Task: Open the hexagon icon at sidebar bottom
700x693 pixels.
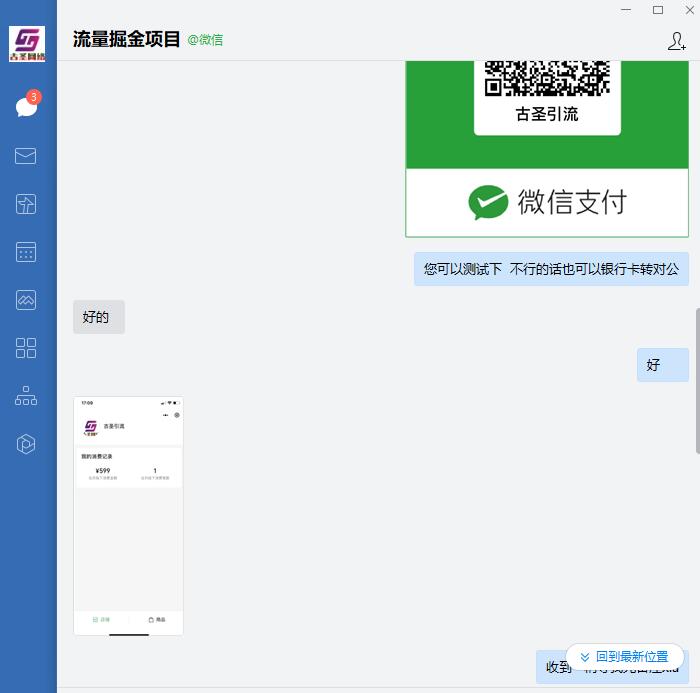Action: tap(26, 444)
